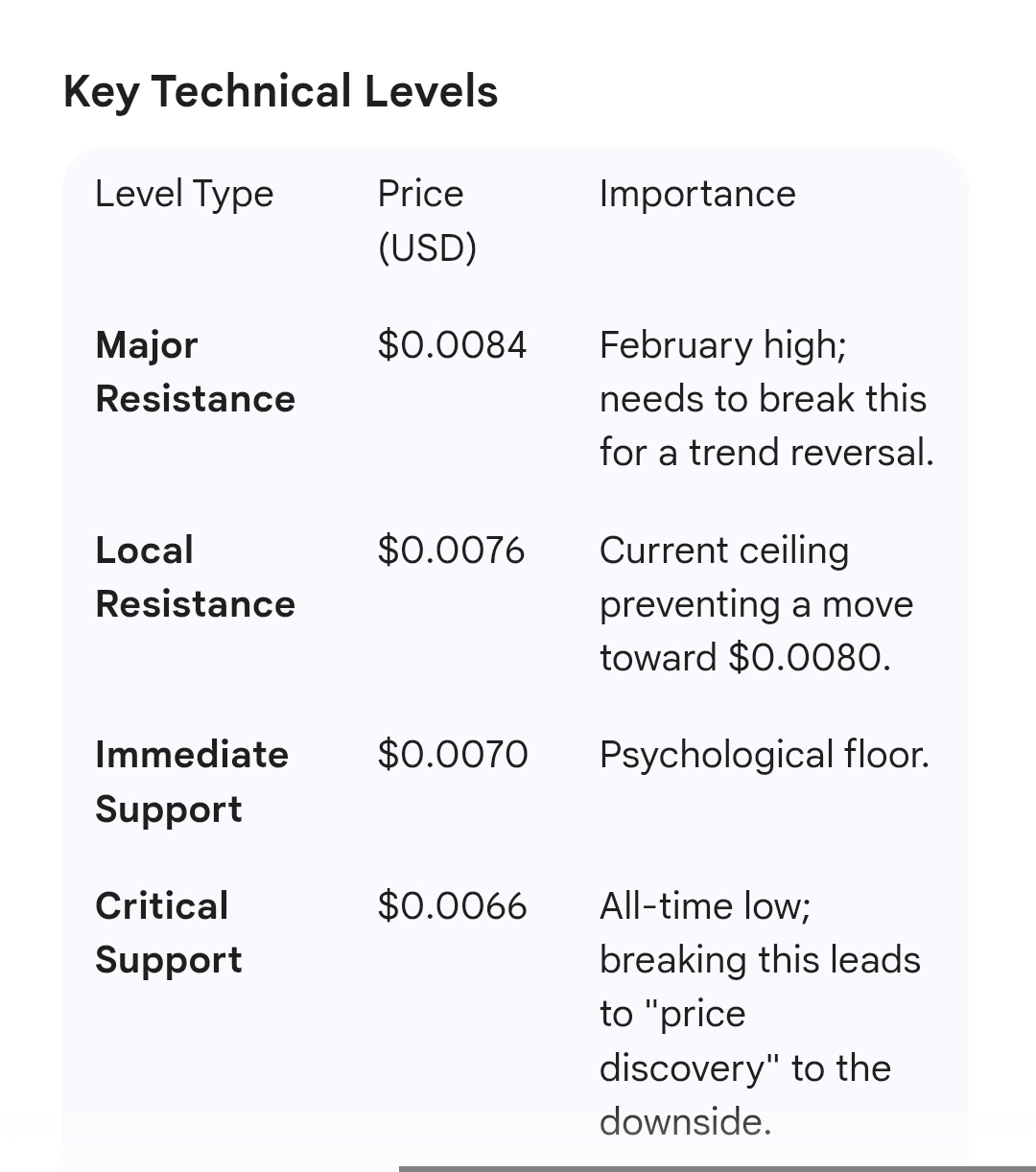Viewport: 1036px width, 1172px height.
Task: Select the $0.0070 price value
Action: [x=452, y=755]
